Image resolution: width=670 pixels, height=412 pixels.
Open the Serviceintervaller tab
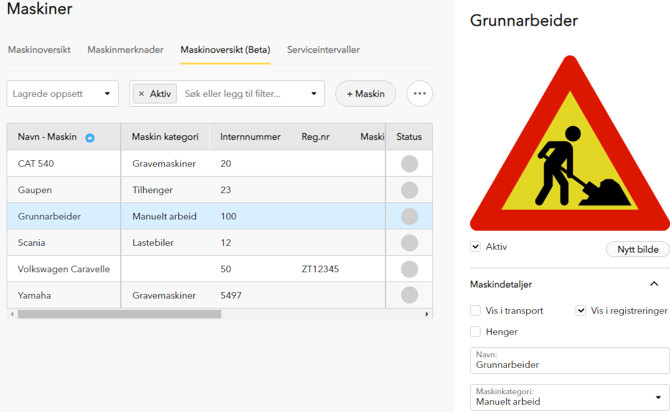(323, 50)
